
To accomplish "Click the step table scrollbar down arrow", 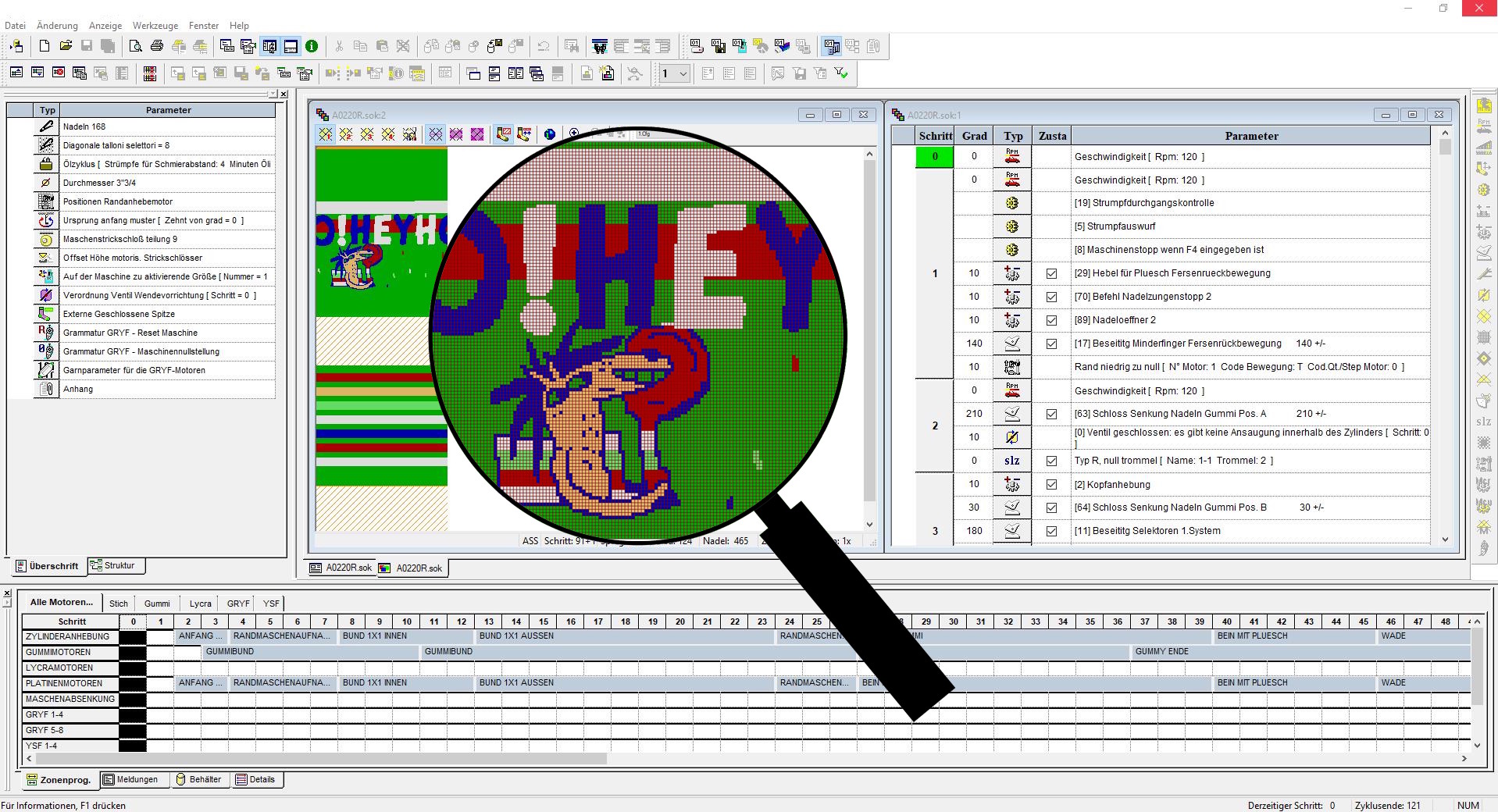I will click(x=1445, y=540).
